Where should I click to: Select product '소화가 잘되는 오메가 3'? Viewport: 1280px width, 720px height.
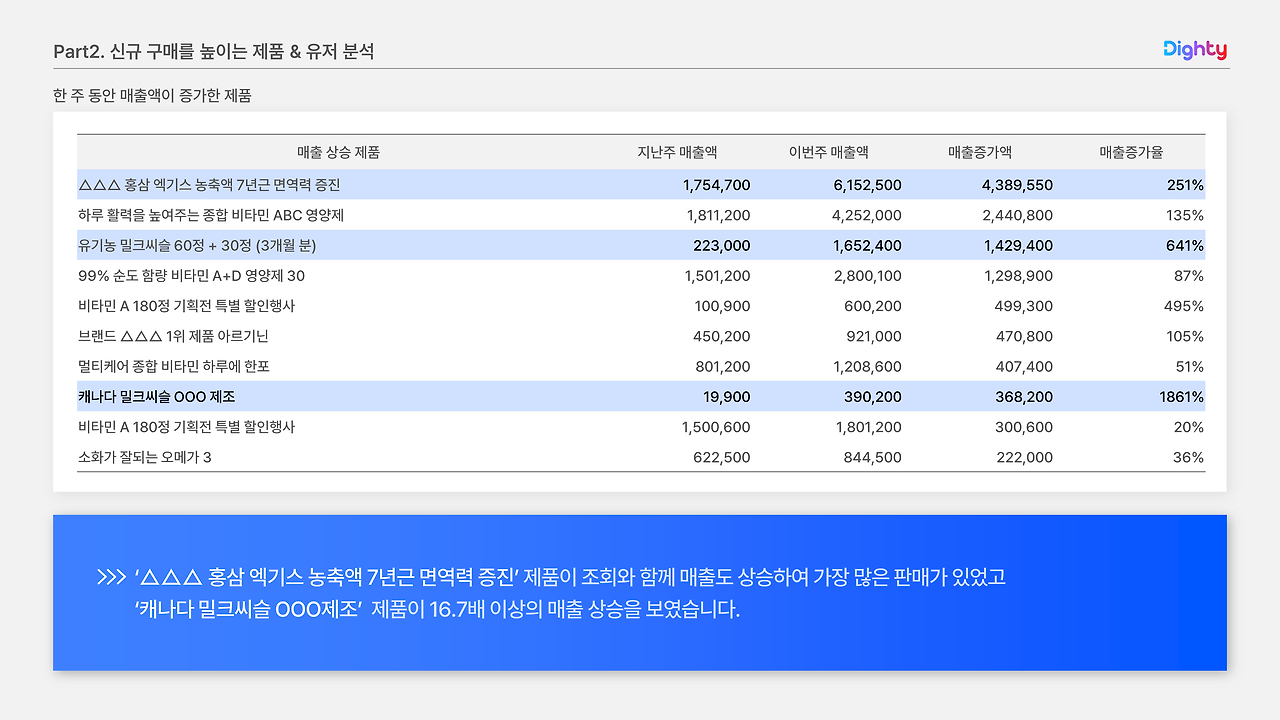coord(145,457)
